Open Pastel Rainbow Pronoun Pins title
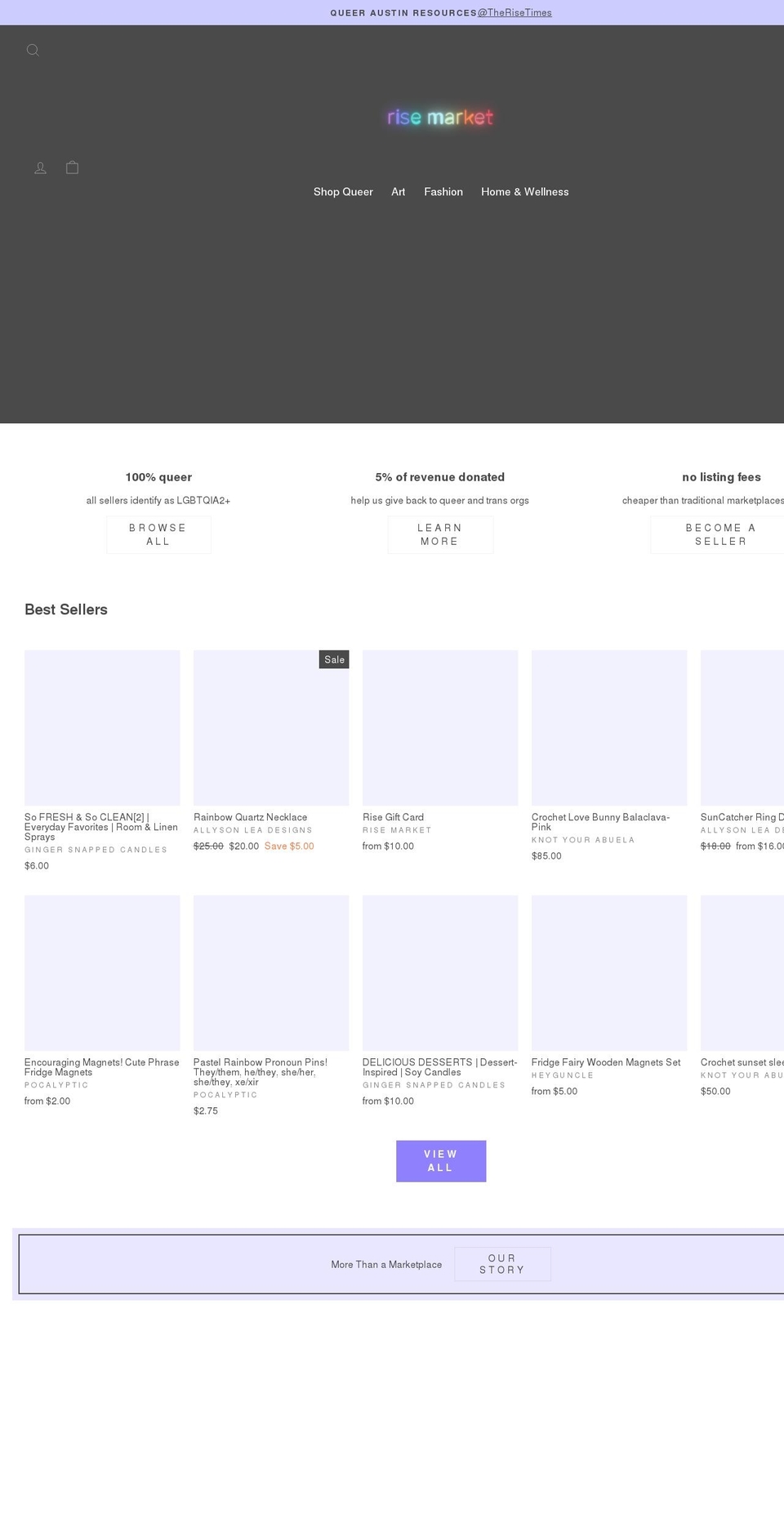Image resolution: width=784 pixels, height=1532 pixels. tap(261, 1072)
